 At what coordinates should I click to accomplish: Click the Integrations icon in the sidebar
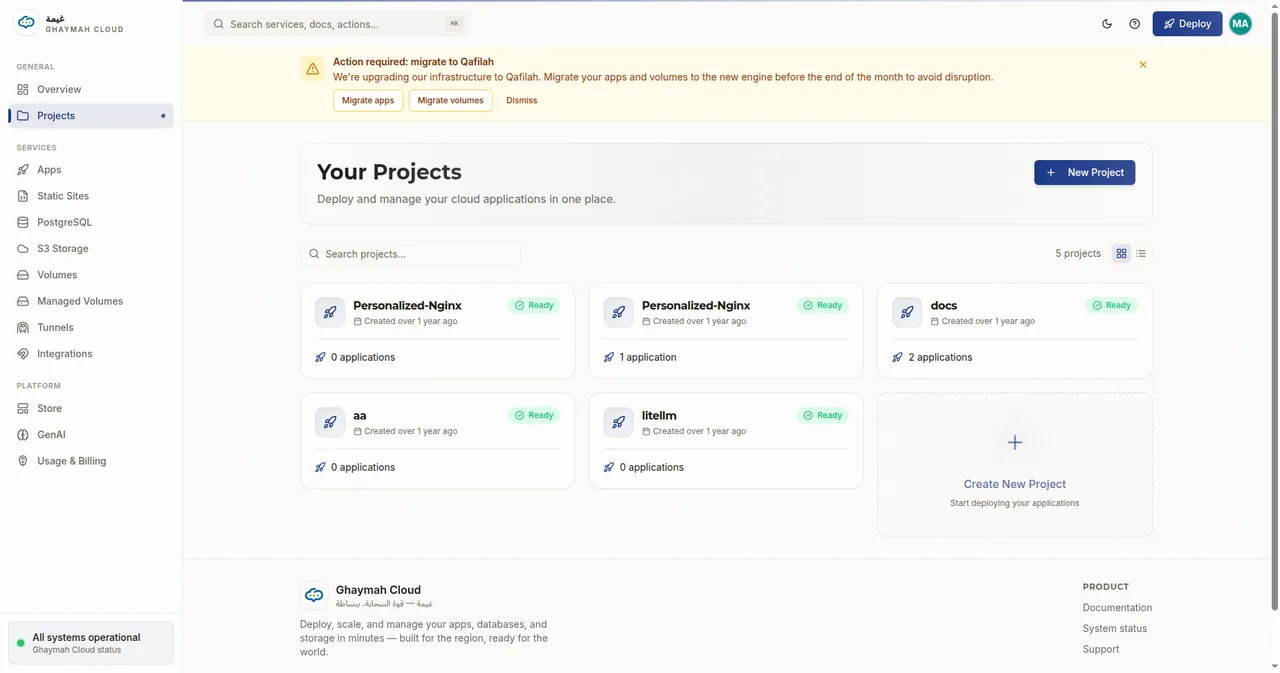[23, 354]
